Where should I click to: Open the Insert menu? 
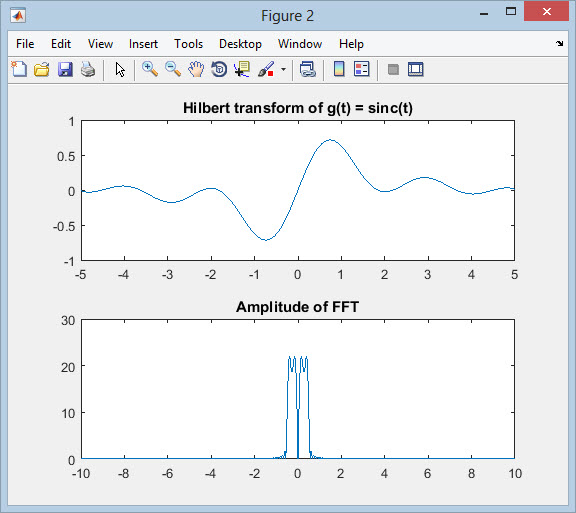pos(143,44)
